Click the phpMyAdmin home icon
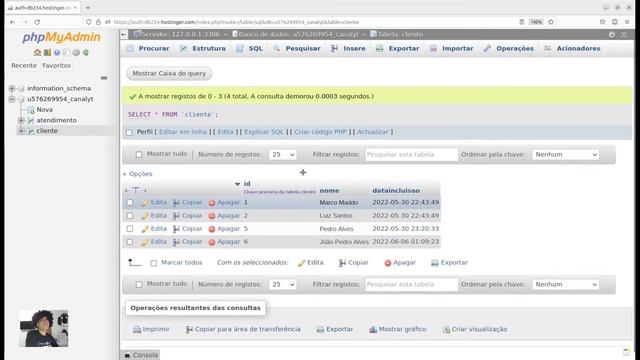 (38, 52)
